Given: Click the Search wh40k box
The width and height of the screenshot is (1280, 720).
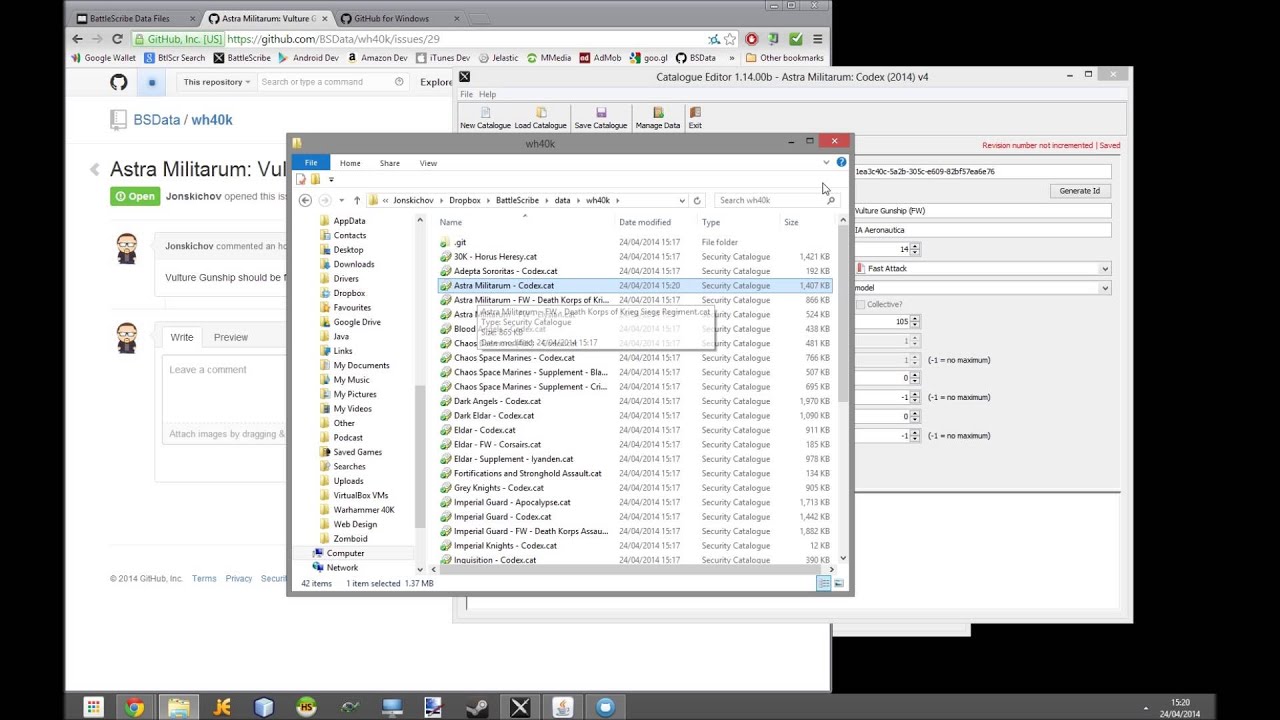Looking at the screenshot, I should 776,200.
